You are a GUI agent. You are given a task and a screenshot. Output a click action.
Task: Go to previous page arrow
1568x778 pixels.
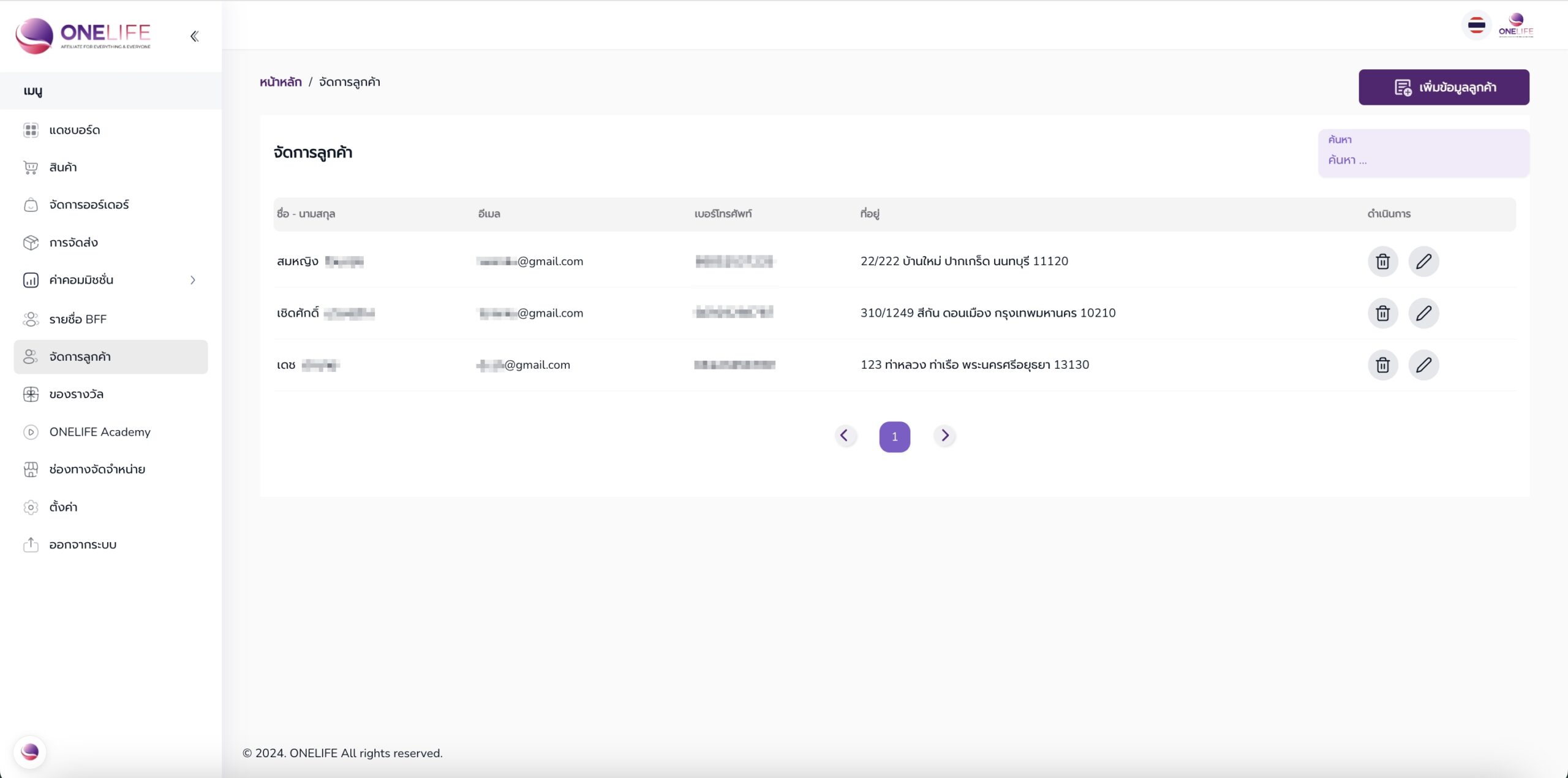coord(845,436)
